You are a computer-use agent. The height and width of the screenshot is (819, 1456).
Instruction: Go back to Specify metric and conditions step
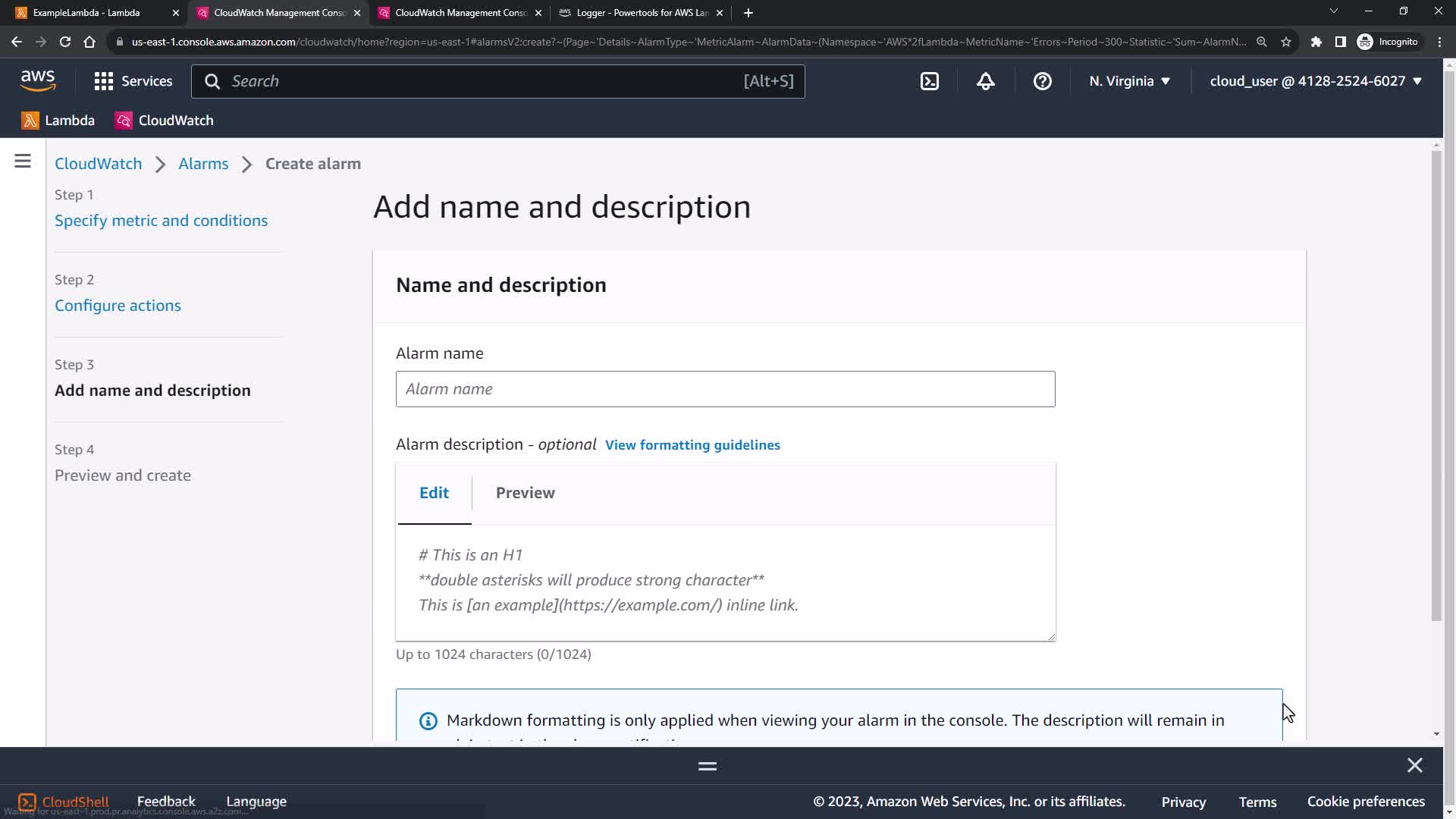click(161, 221)
